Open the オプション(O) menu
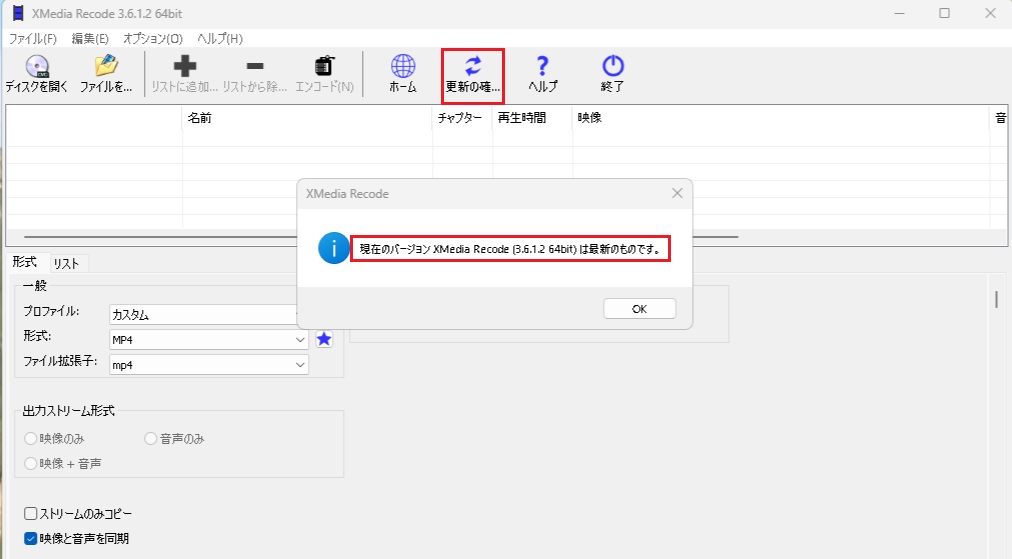This screenshot has height=559, width=1012. tap(153, 39)
